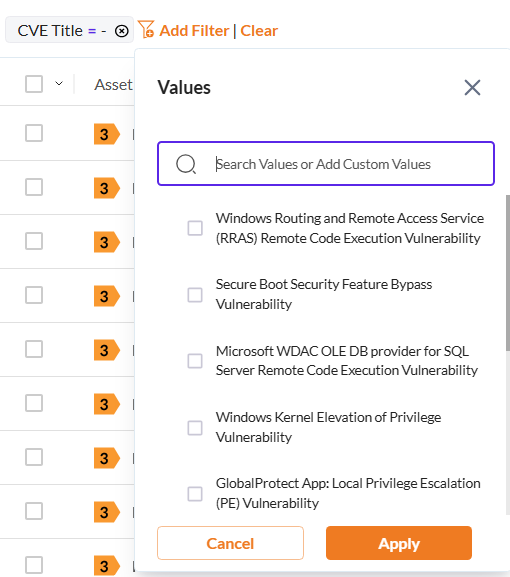
Task: Toggle the select-all checkbox in table header
Action: click(x=34, y=84)
